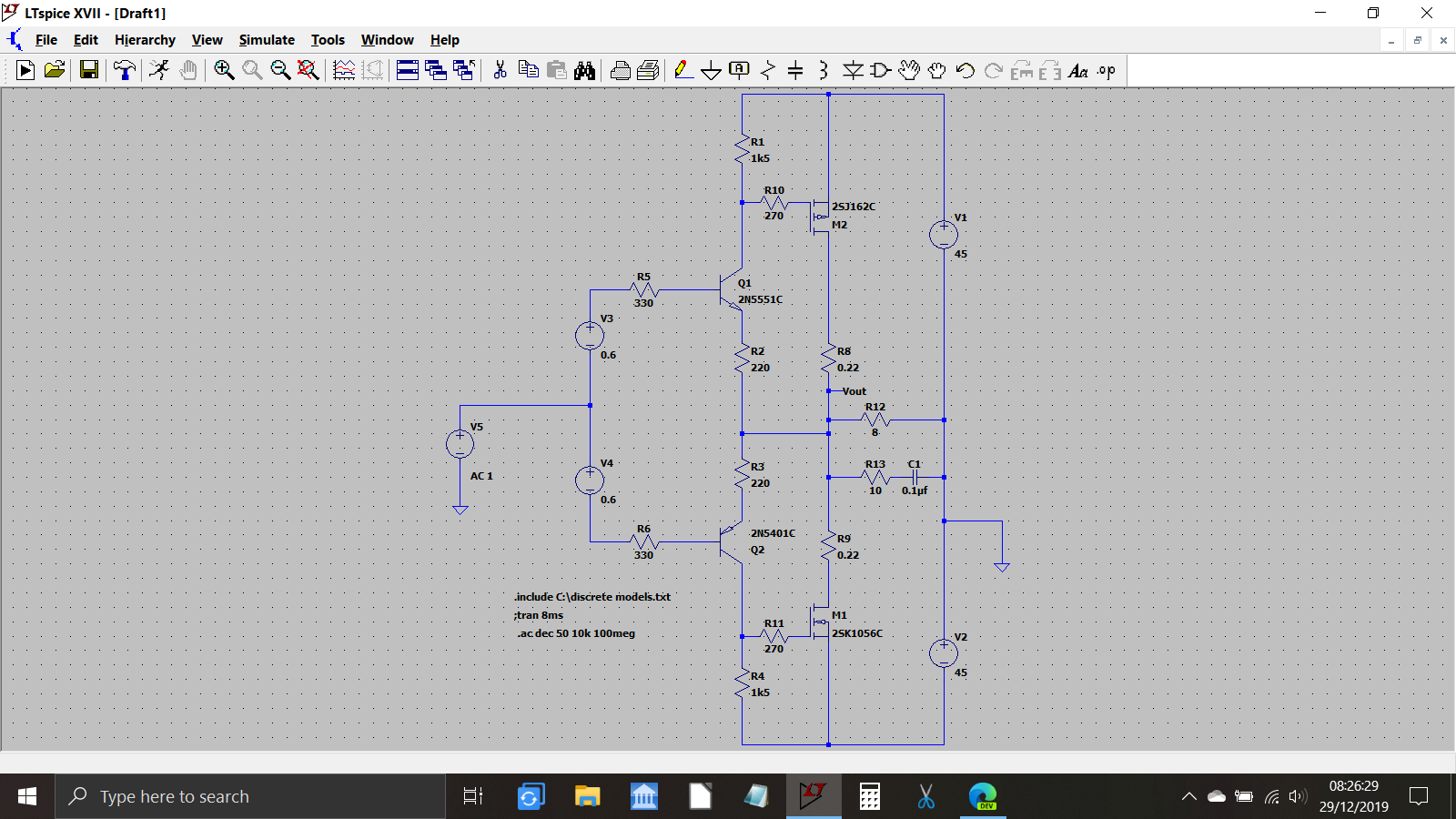
Task: Click resistor R1 value 1k5
Action: coord(760,158)
